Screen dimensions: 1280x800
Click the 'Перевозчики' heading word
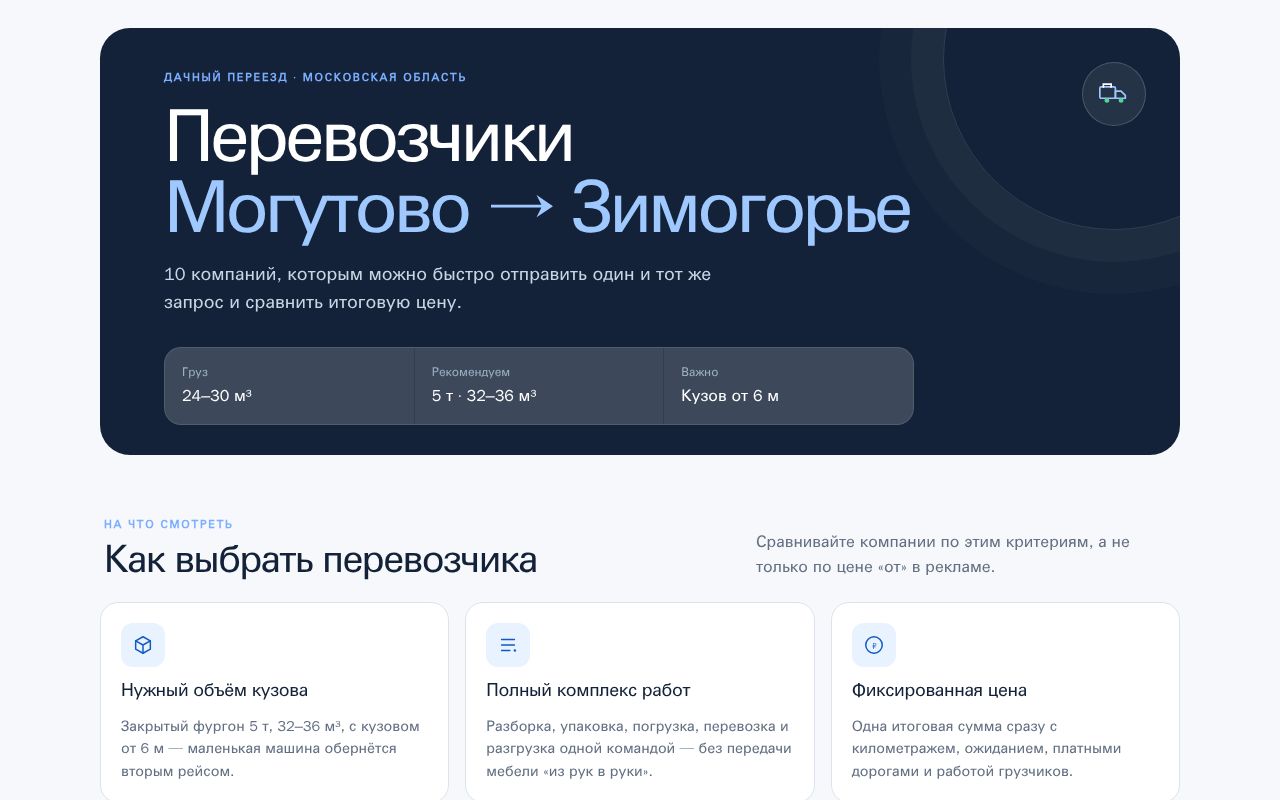coord(369,137)
